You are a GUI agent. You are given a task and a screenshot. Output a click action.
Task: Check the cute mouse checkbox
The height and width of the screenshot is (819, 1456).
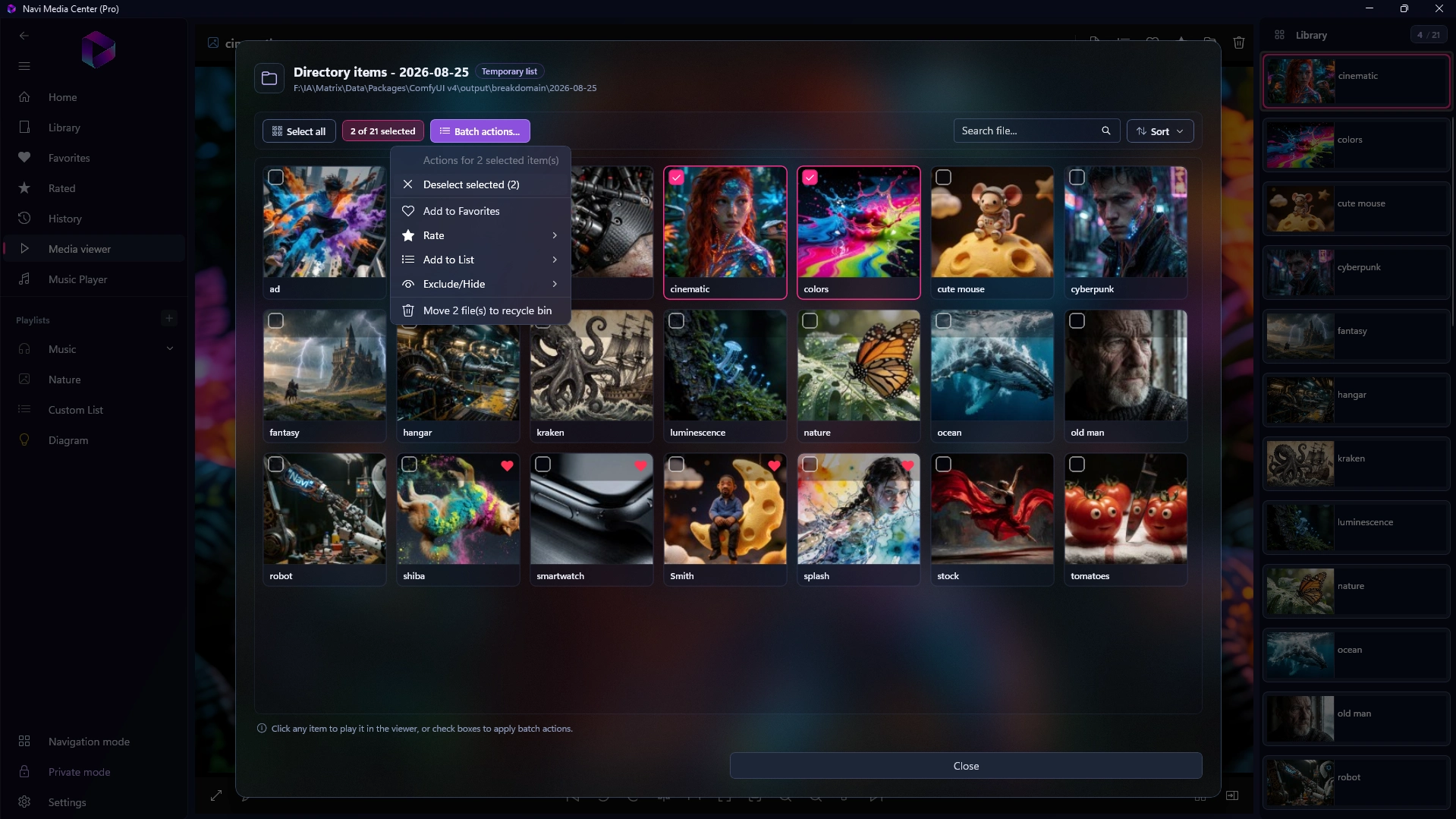(x=944, y=178)
